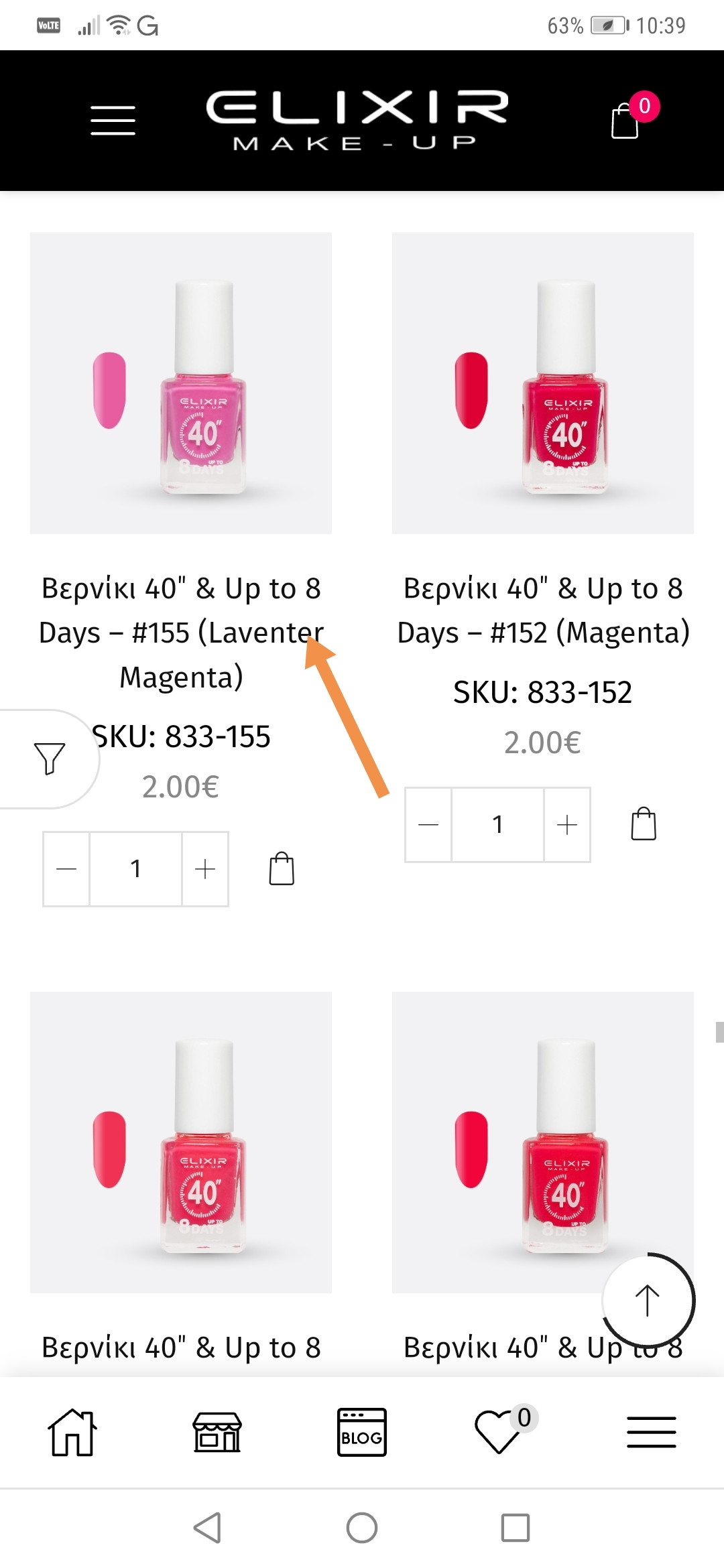This screenshot has height=1568, width=724.
Task: Go to home via bottom bar icon
Action: click(x=72, y=1433)
